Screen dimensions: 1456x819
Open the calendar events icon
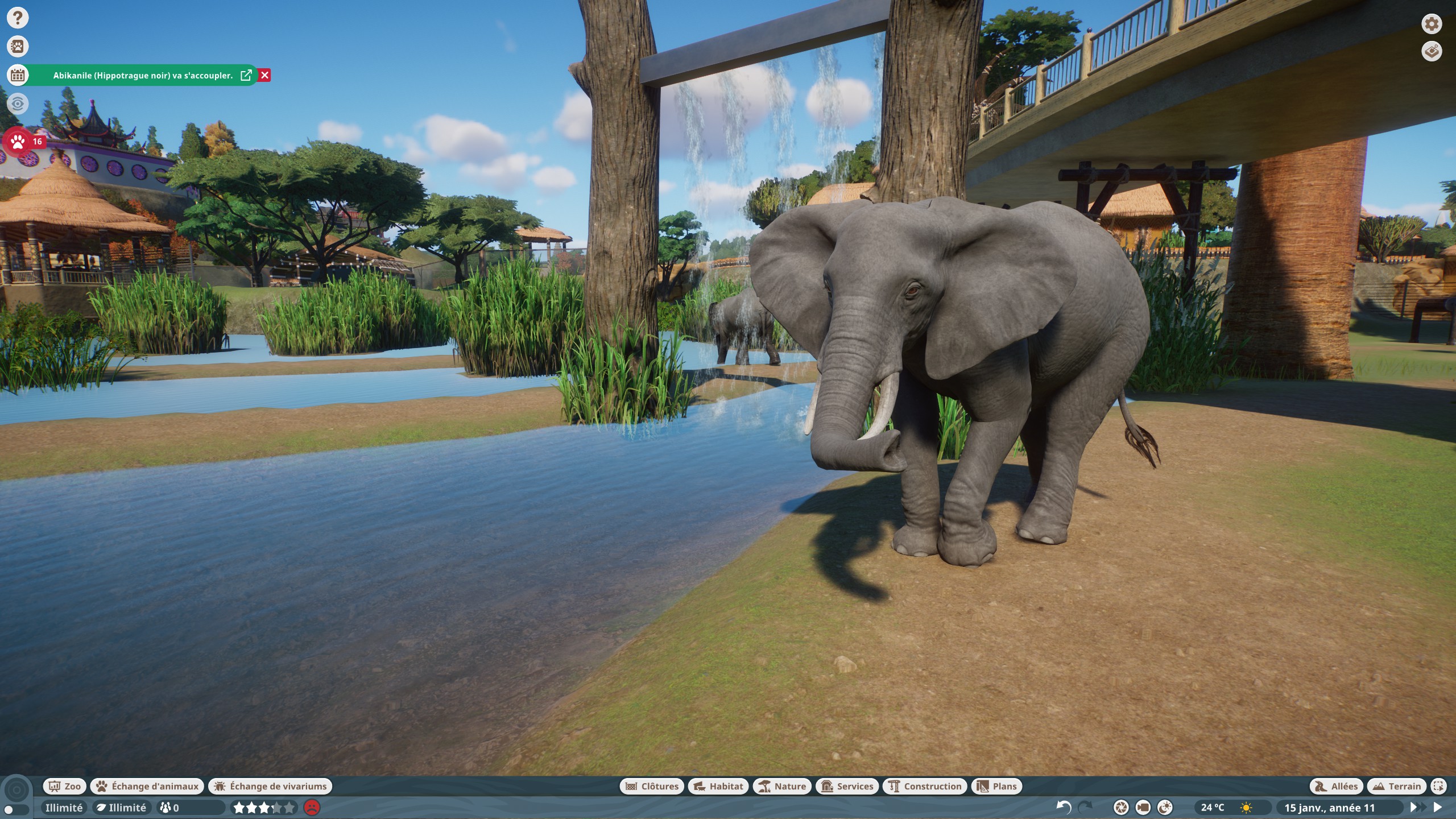point(18,75)
